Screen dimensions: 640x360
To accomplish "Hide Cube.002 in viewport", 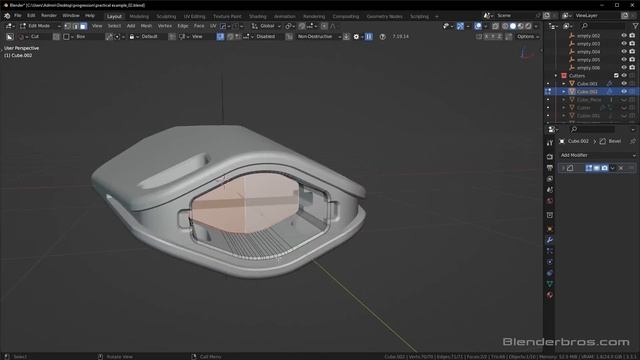I will click(x=624, y=91).
